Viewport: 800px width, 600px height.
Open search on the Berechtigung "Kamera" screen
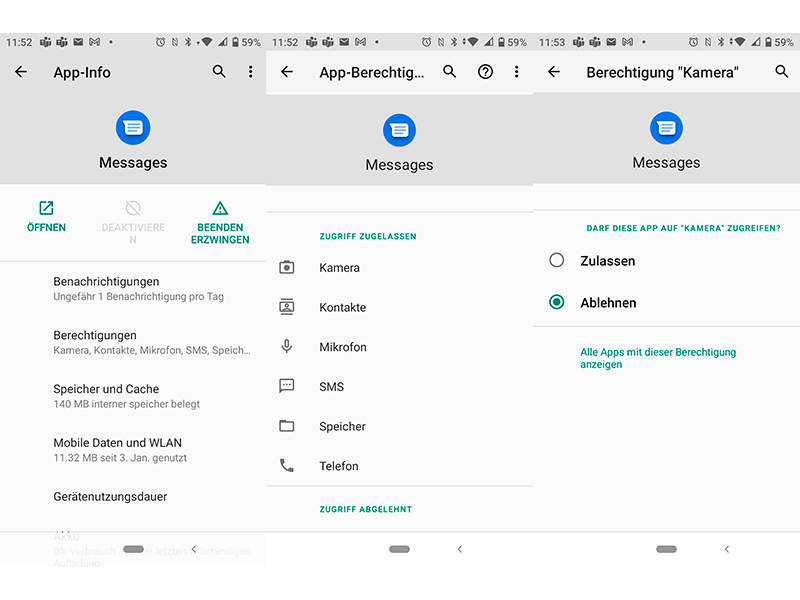[782, 71]
